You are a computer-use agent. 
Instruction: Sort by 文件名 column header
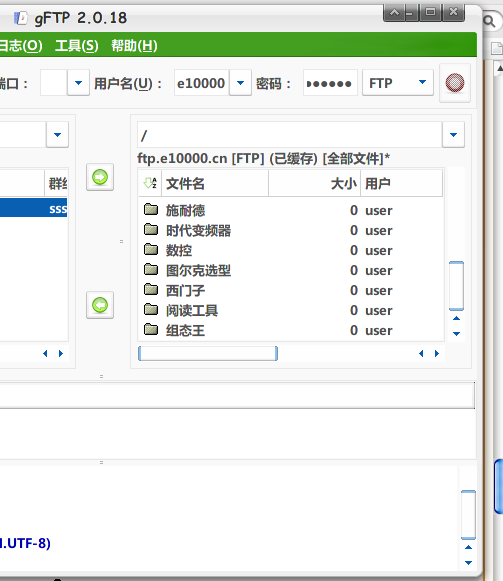click(215, 183)
